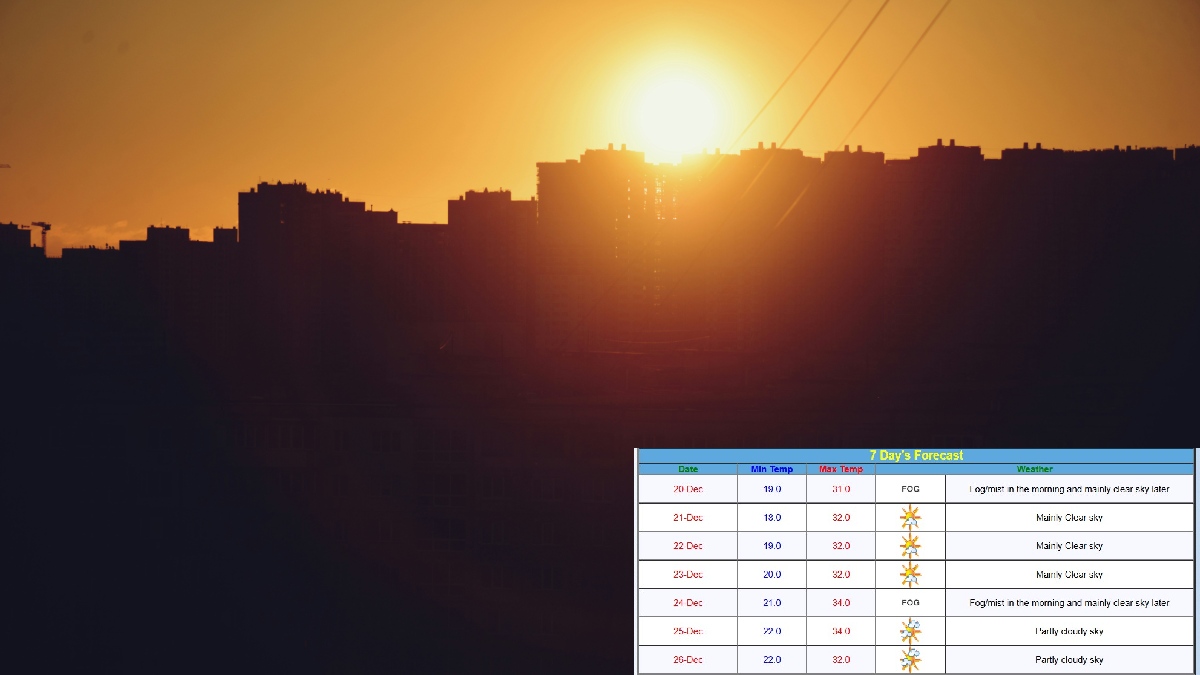Viewport: 1200px width, 675px height.
Task: Click the FOG indicator for 20-Dec
Action: coord(909,489)
